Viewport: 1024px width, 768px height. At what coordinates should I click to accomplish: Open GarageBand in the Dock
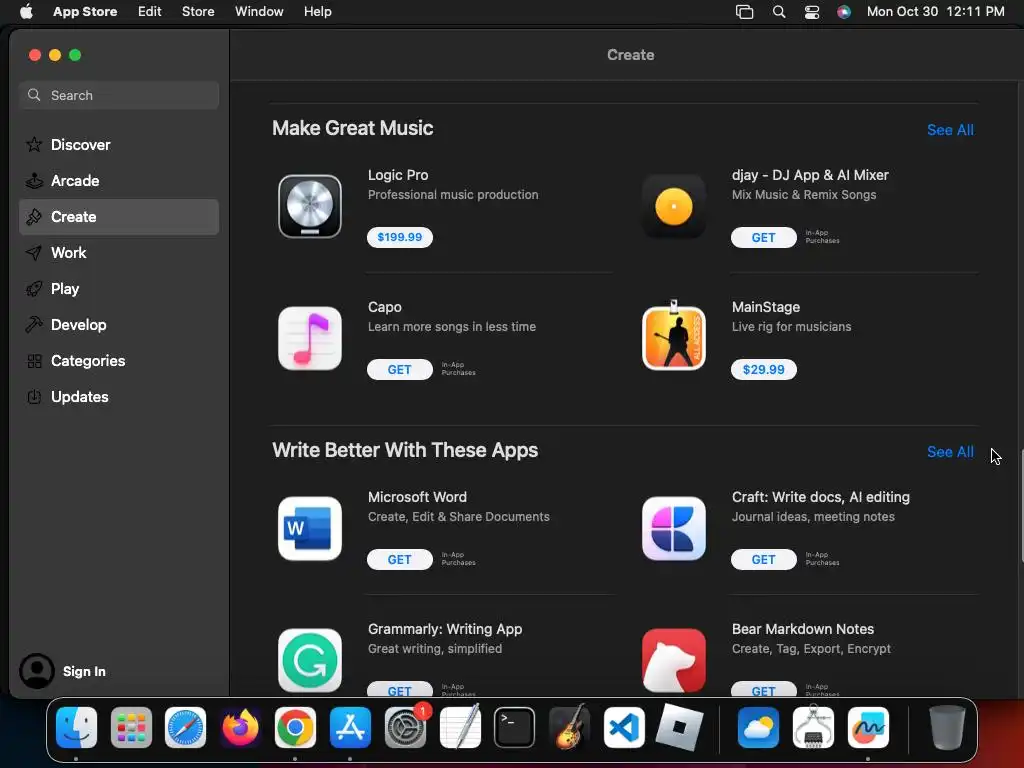tap(569, 727)
